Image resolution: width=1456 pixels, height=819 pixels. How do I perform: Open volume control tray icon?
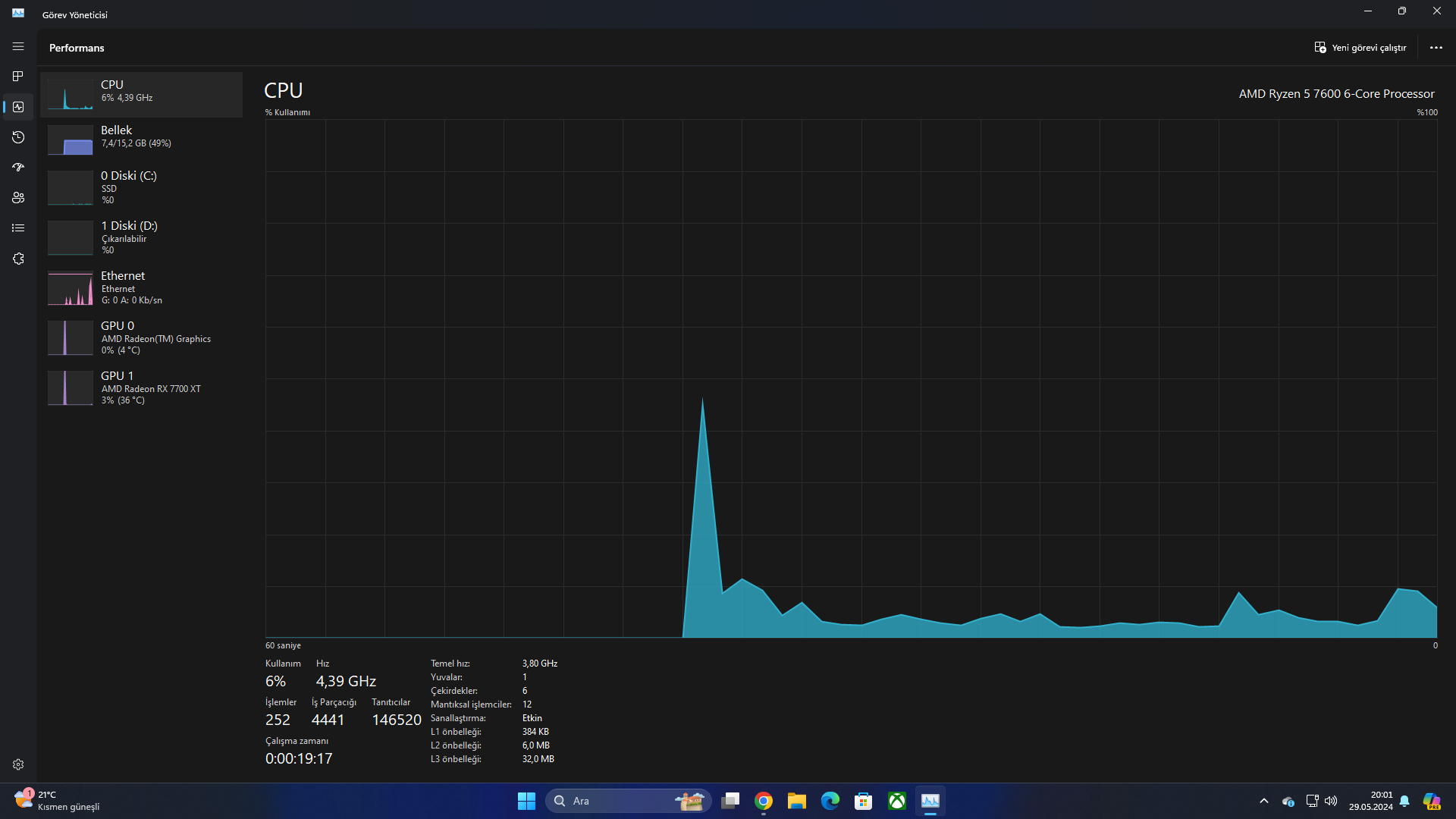(x=1331, y=801)
